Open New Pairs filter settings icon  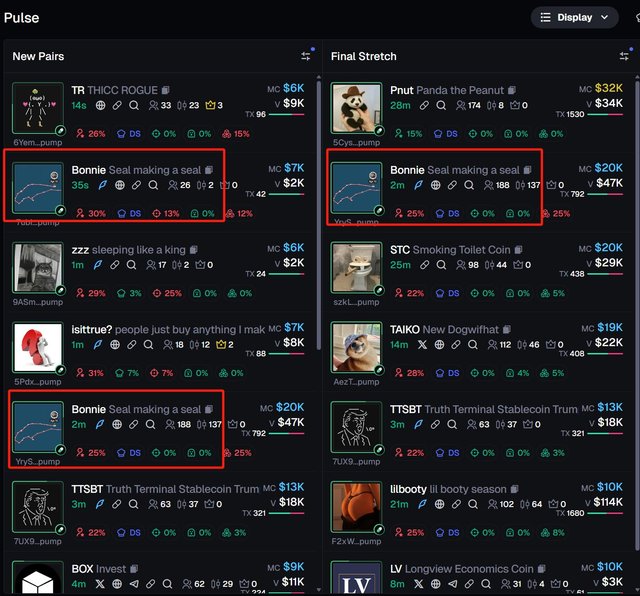click(306, 56)
